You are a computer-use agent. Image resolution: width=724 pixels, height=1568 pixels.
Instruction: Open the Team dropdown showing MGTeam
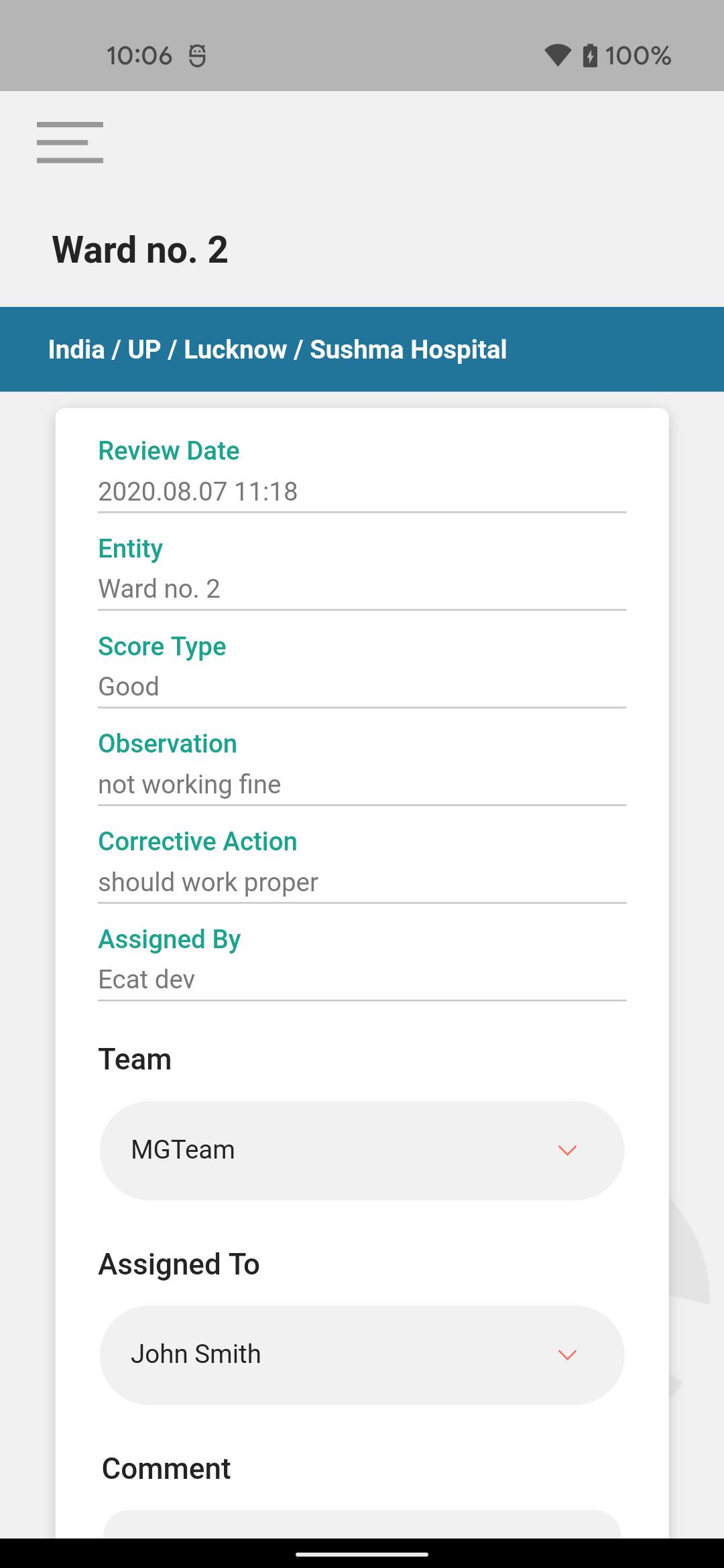(362, 1150)
